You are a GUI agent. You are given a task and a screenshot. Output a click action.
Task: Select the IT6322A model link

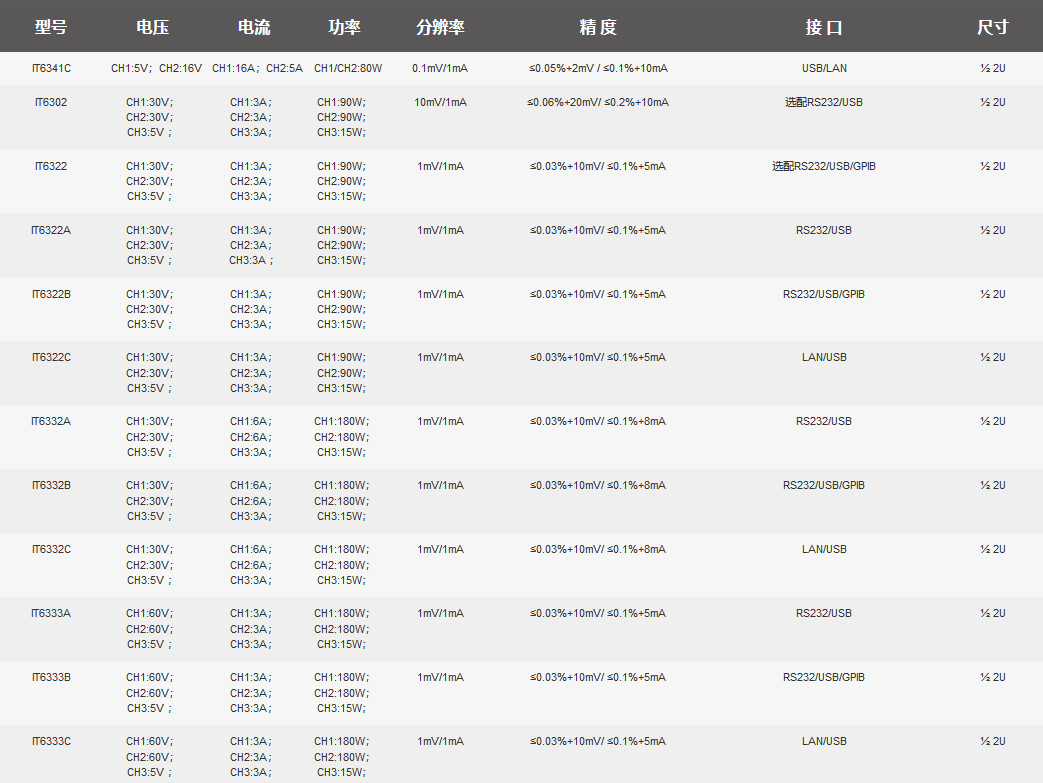(51, 230)
